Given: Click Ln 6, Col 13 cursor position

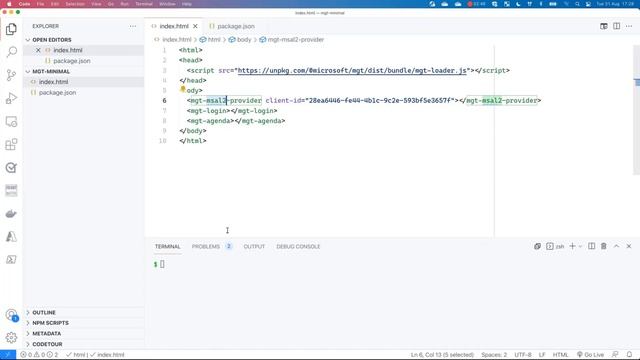Looking at the screenshot, I should [442, 355].
